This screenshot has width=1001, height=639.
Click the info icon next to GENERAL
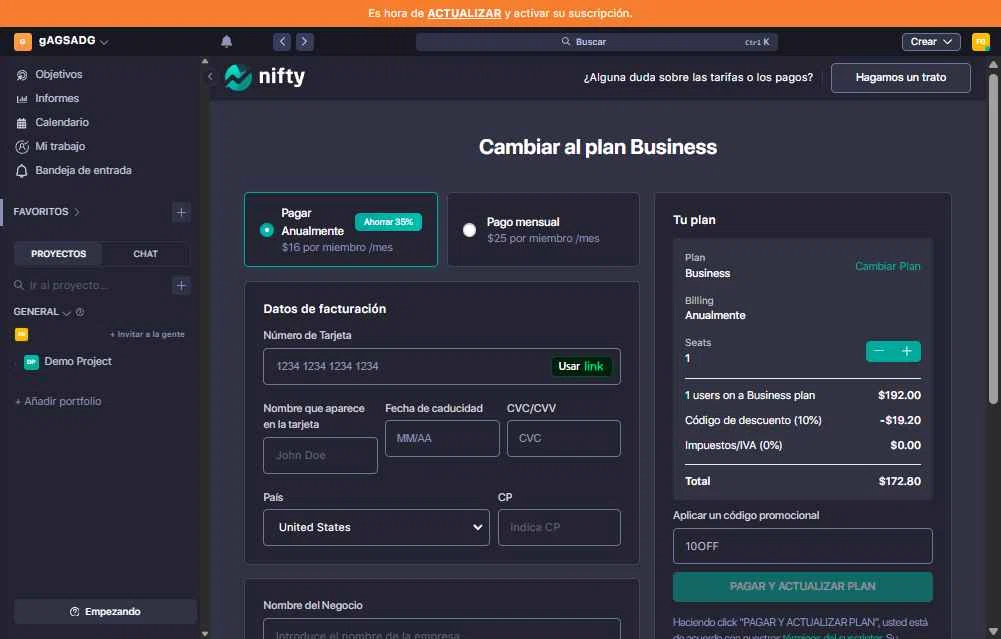pyautogui.click(x=80, y=312)
